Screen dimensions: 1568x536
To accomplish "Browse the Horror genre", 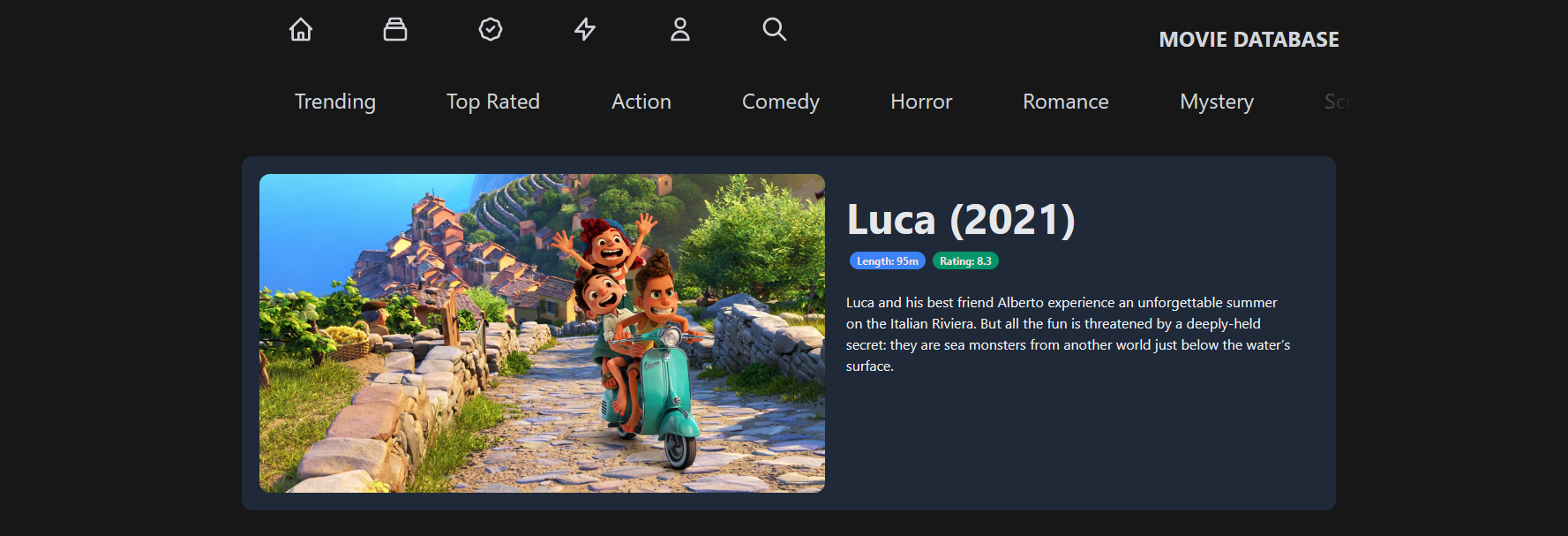I will (921, 102).
